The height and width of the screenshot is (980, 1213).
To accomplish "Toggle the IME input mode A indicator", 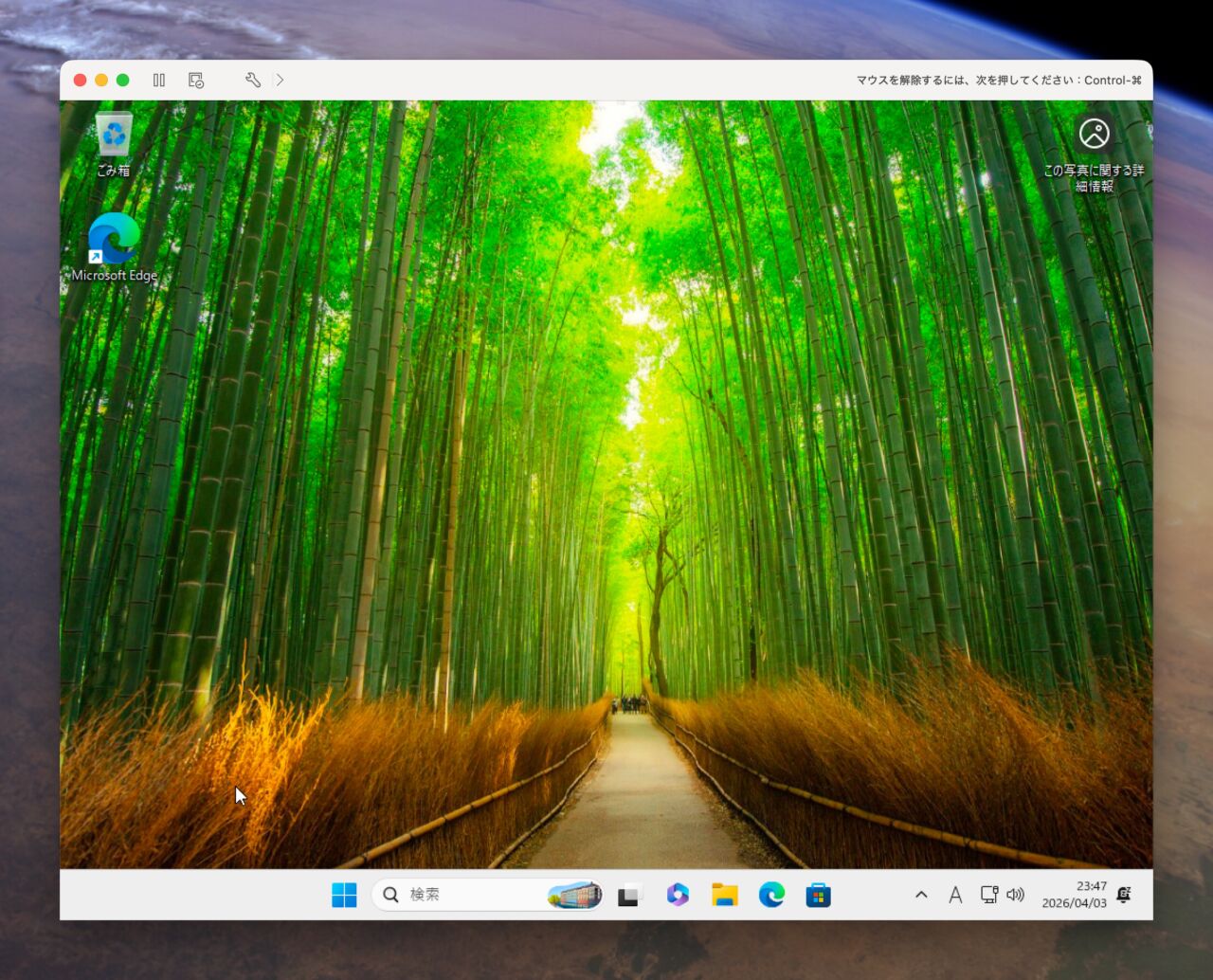I will (x=955, y=895).
